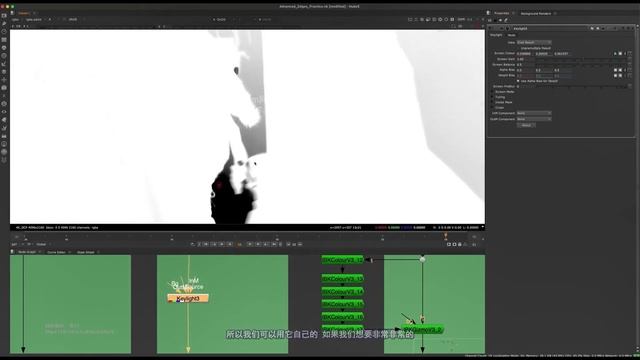Open the Keyer nodes toolbar menu
Image resolution: width=640 pixels, height=360 pixels.
pos(4,64)
